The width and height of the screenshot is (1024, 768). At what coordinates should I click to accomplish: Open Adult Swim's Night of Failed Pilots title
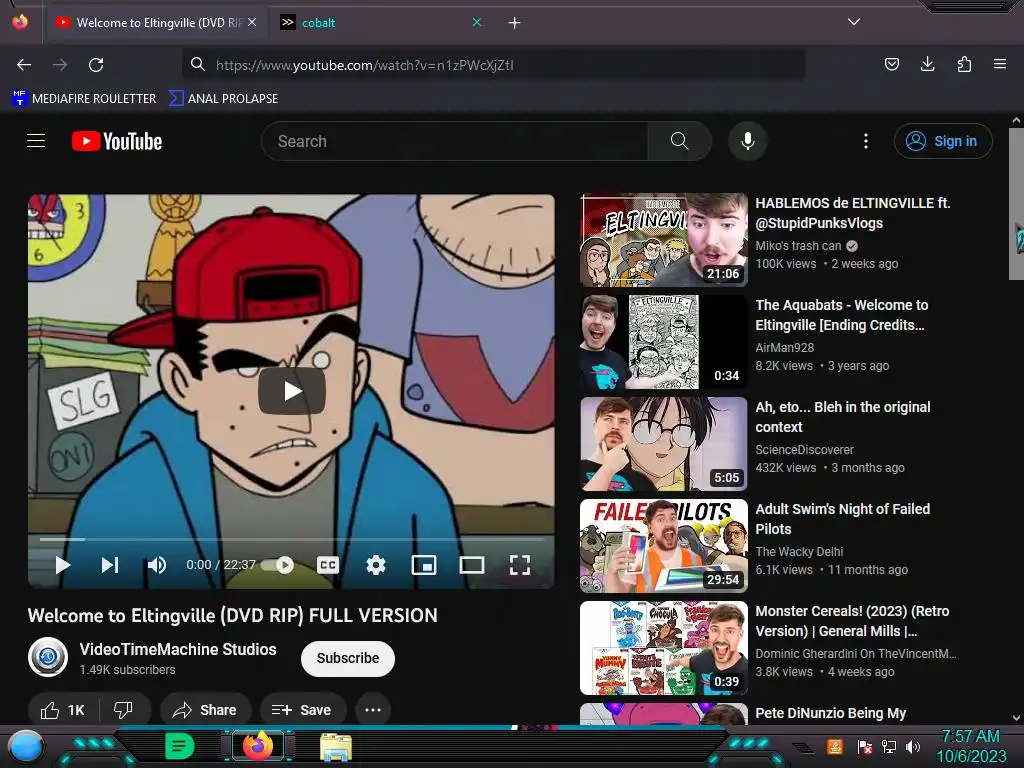842,519
